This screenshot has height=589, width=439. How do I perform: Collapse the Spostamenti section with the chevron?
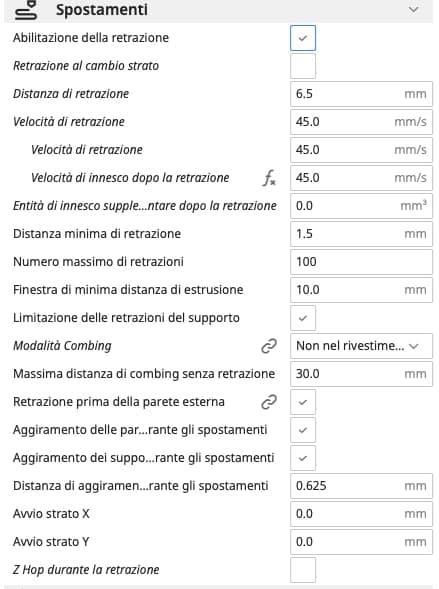click(413, 9)
